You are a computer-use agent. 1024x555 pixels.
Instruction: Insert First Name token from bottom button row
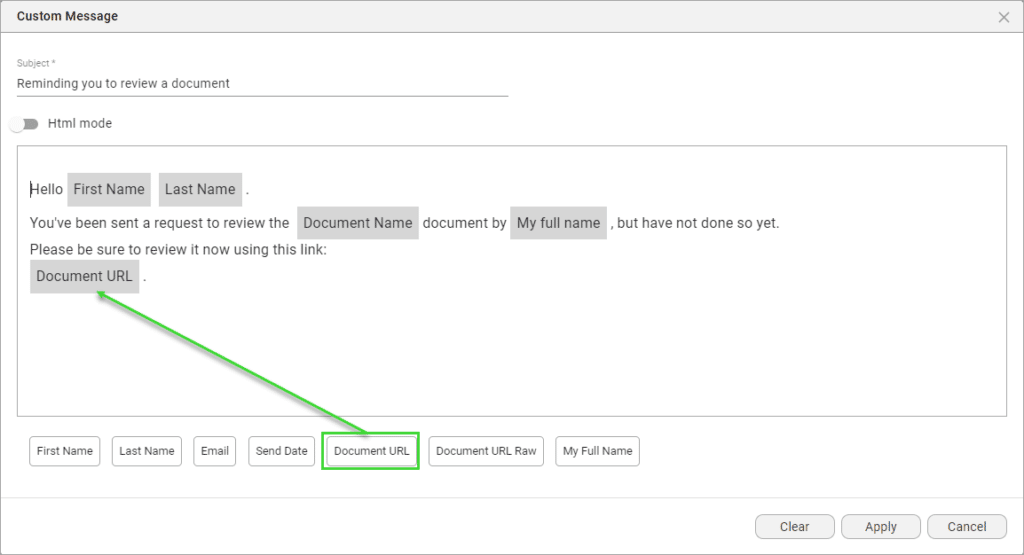click(65, 451)
